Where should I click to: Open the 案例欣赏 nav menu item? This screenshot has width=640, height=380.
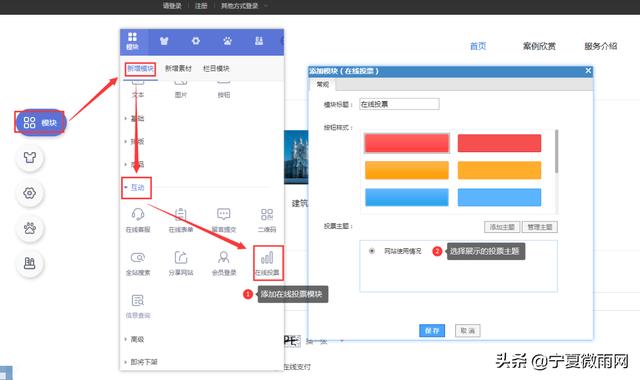[x=539, y=46]
